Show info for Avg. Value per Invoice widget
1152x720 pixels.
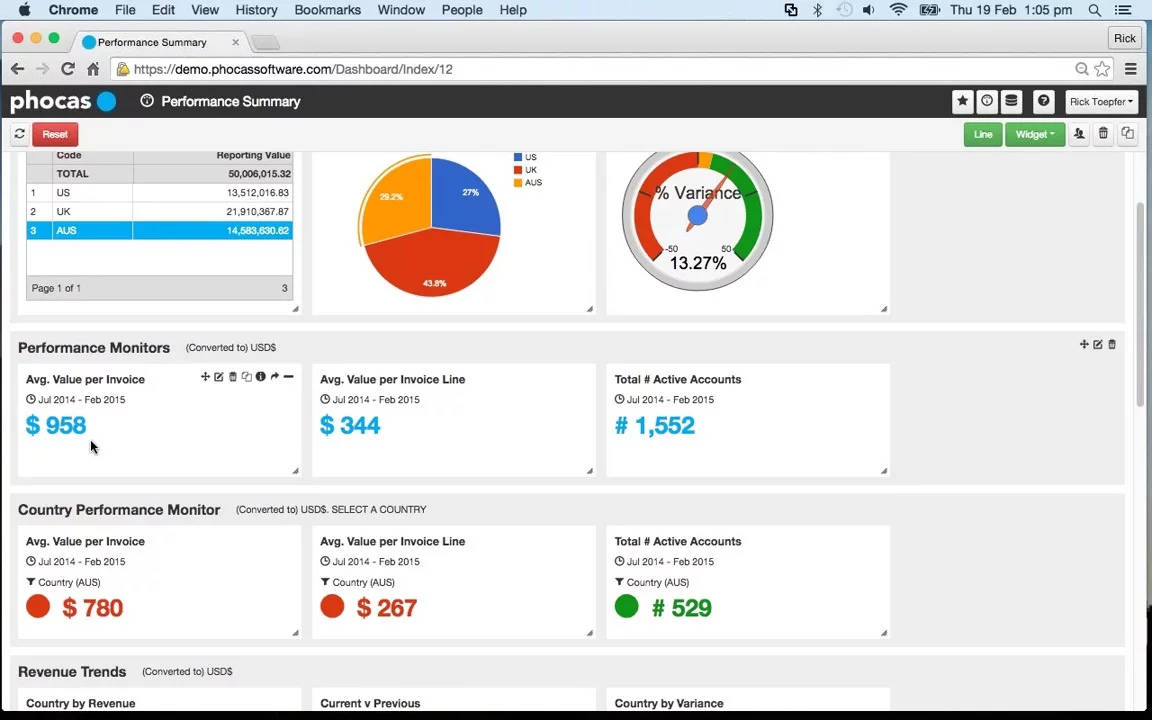pos(260,377)
